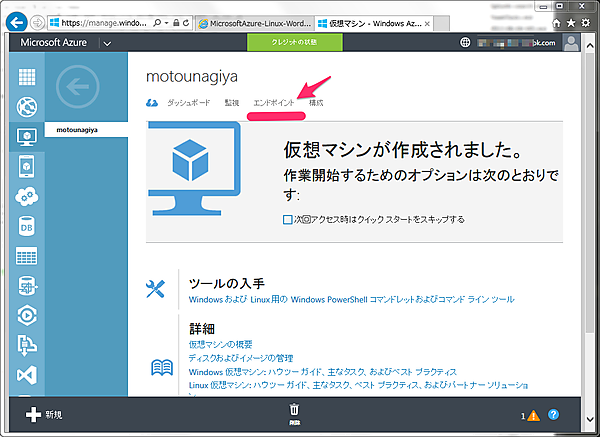Click the browser back arrow button
The width and height of the screenshot is (600, 437).
16,23
